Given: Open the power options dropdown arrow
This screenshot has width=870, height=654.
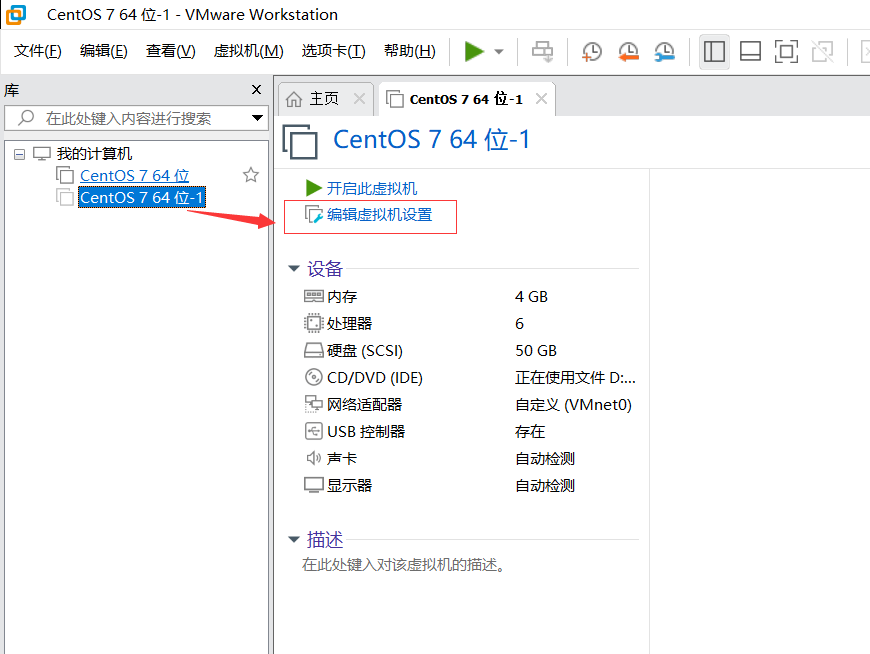Looking at the screenshot, I should tap(499, 52).
